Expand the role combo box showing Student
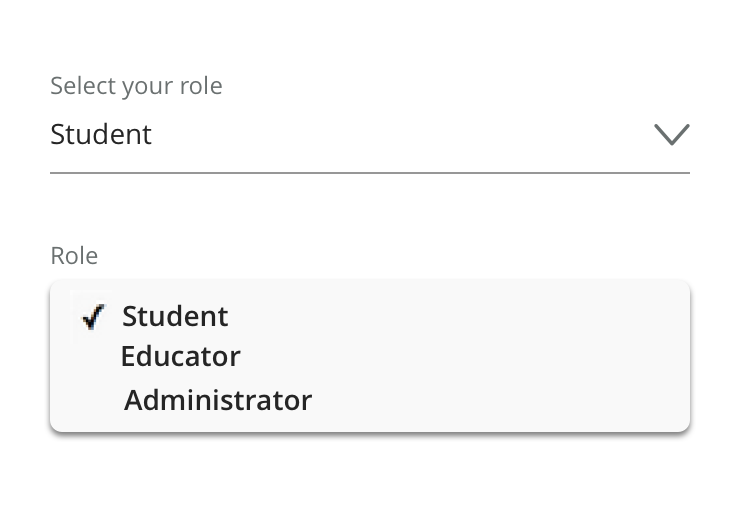The image size is (740, 512). point(369,134)
